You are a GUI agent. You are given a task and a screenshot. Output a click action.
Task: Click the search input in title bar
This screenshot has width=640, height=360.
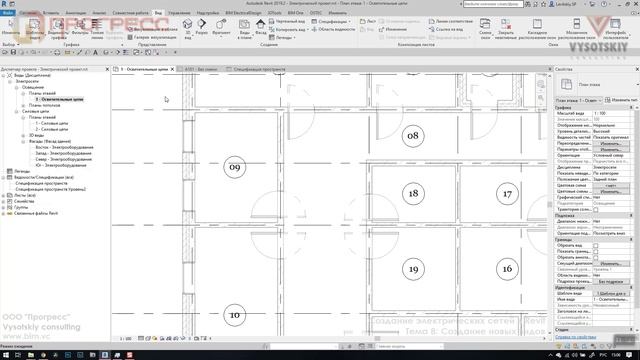[493, 4]
